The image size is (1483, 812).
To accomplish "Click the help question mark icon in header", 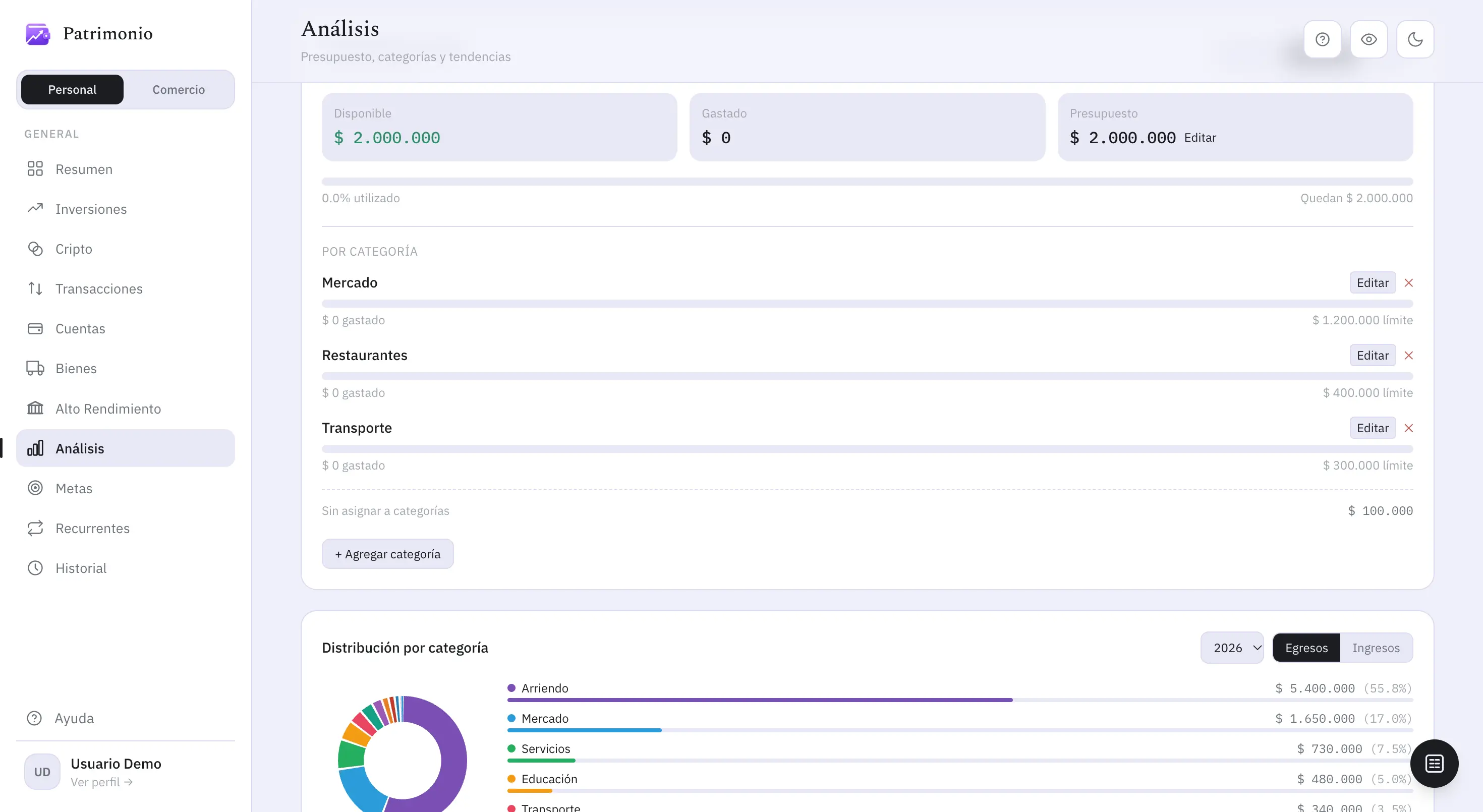I will [1323, 39].
